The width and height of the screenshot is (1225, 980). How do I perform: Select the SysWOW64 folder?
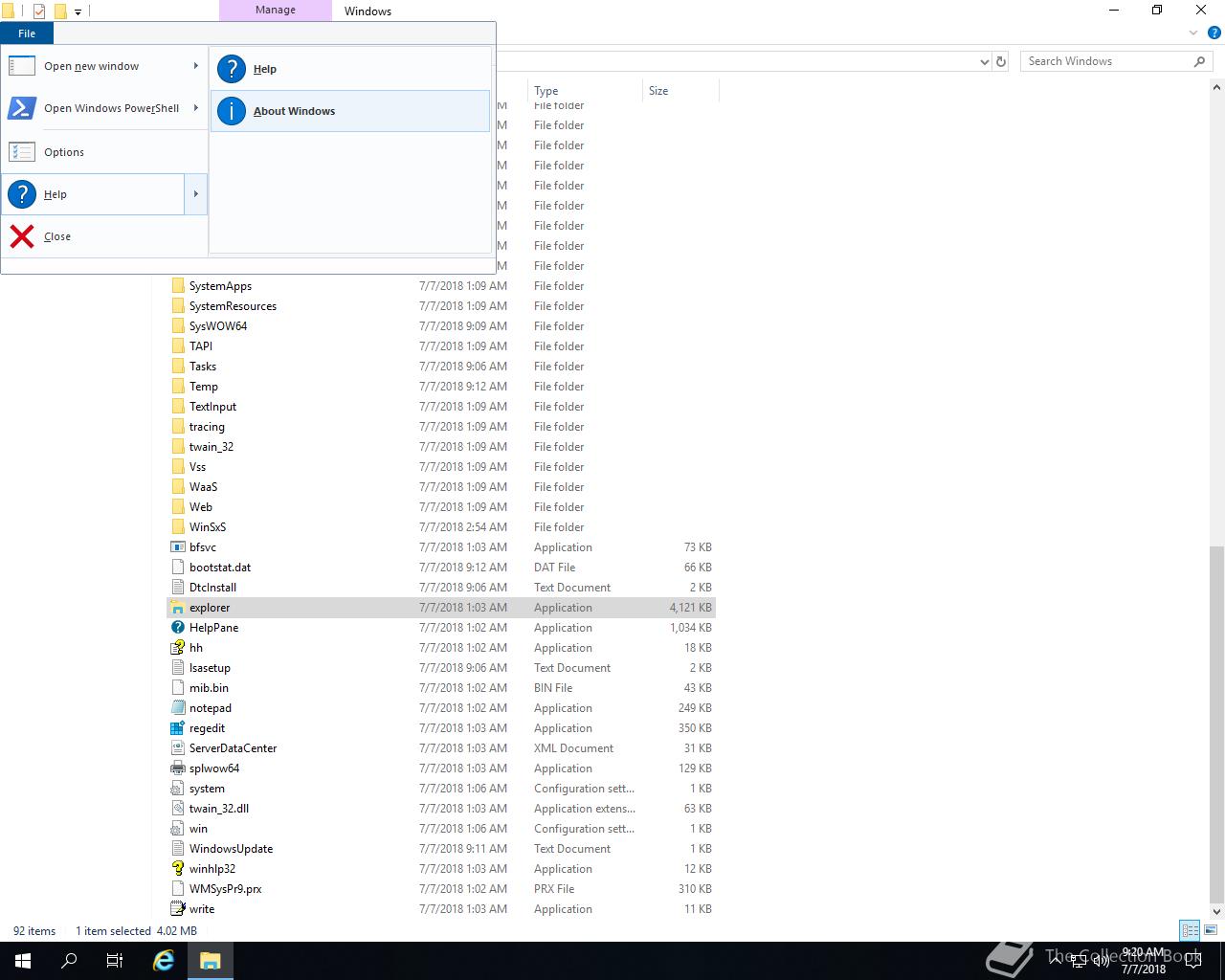(218, 326)
